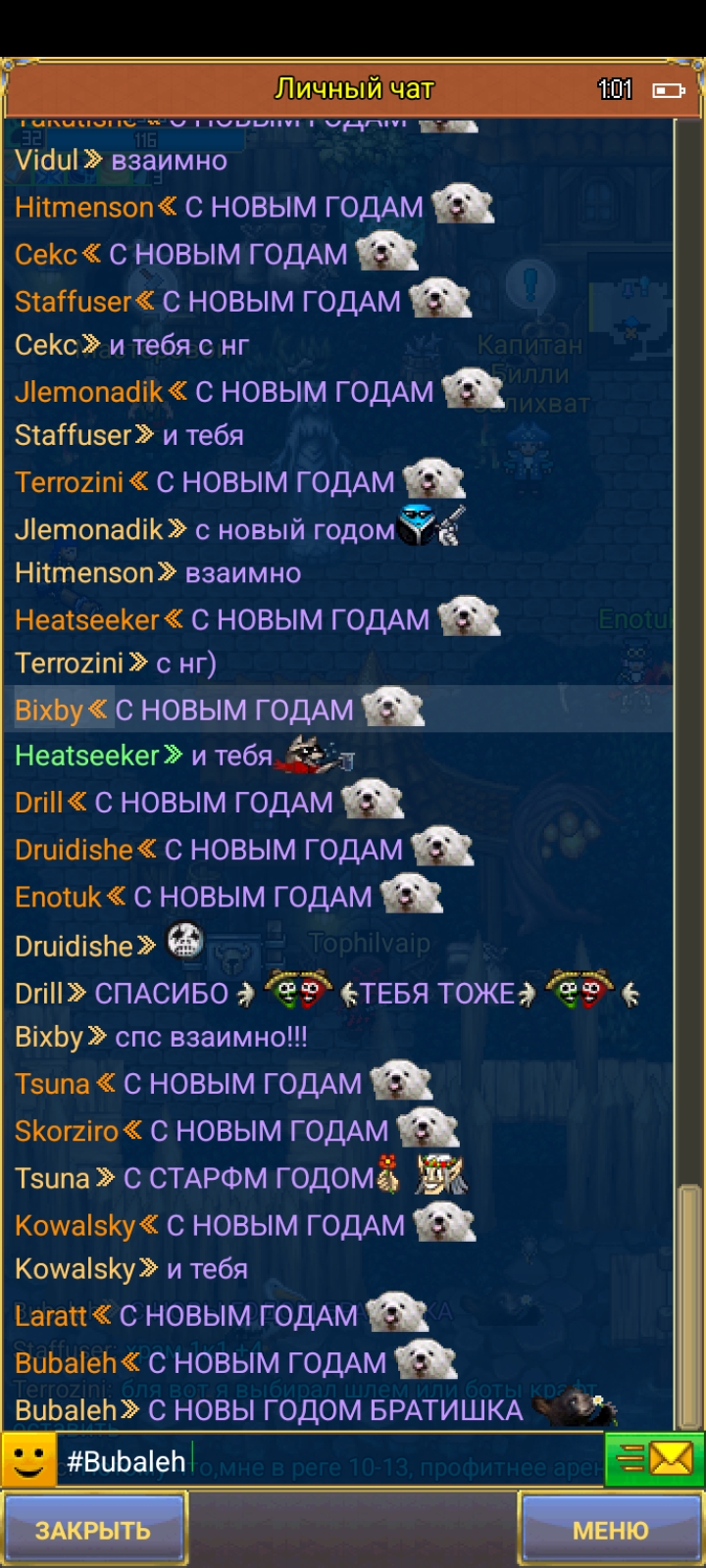Send message with the envelope icon
Screen dimensions: 706x1568
pyautogui.click(x=654, y=1460)
